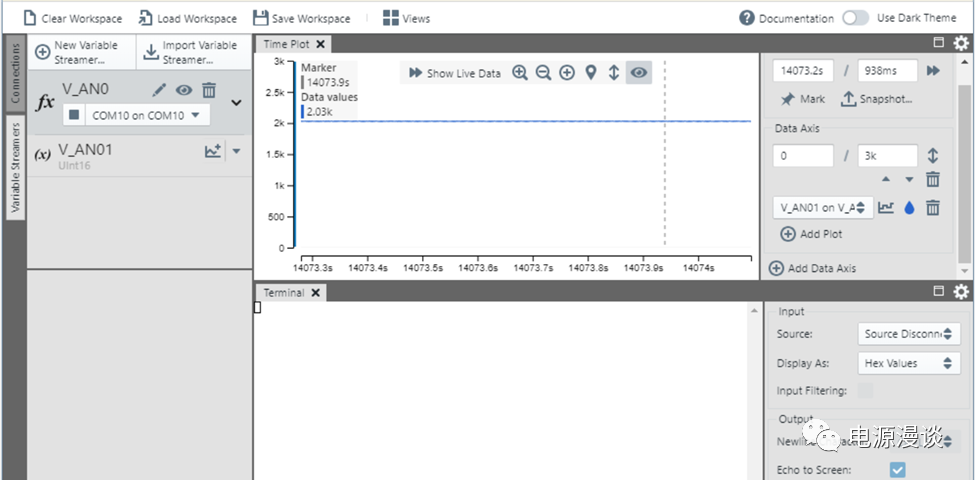
Task: Click Show Live Data button
Action: coord(455,73)
